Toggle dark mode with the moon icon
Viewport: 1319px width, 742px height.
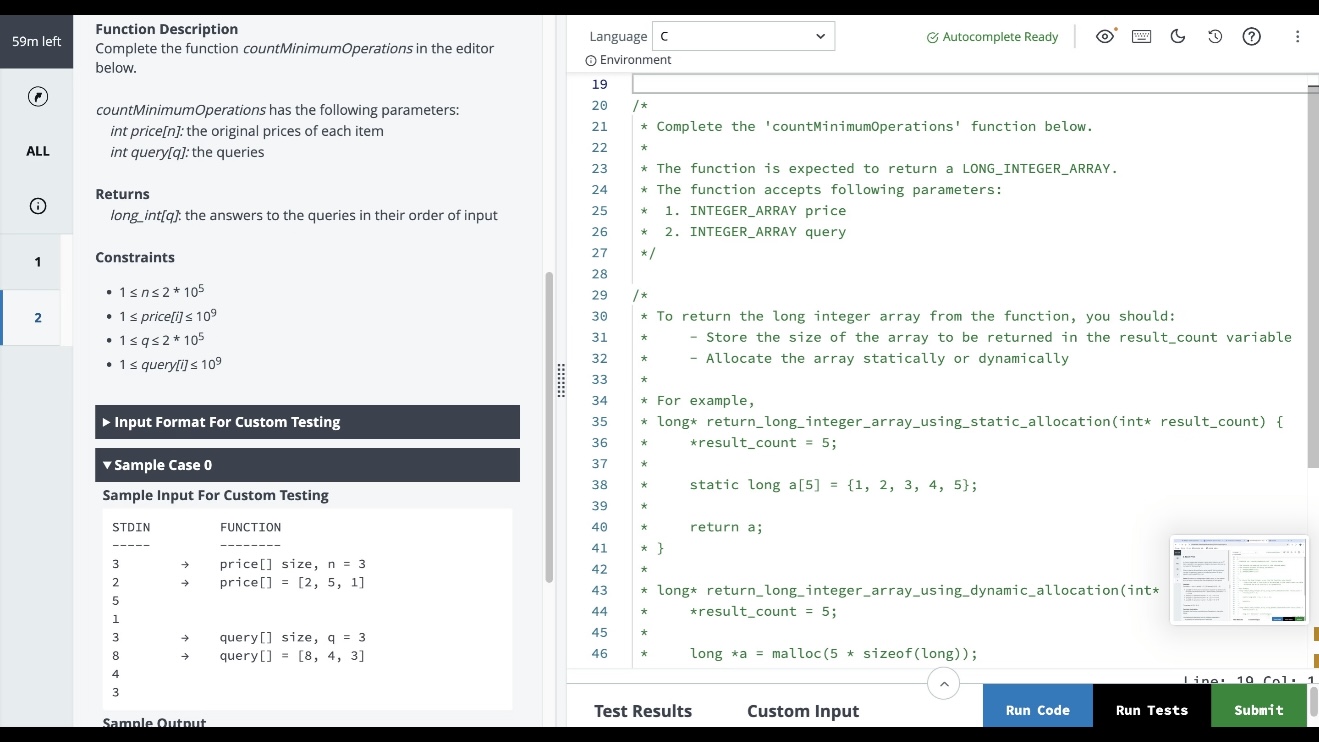tap(1178, 37)
